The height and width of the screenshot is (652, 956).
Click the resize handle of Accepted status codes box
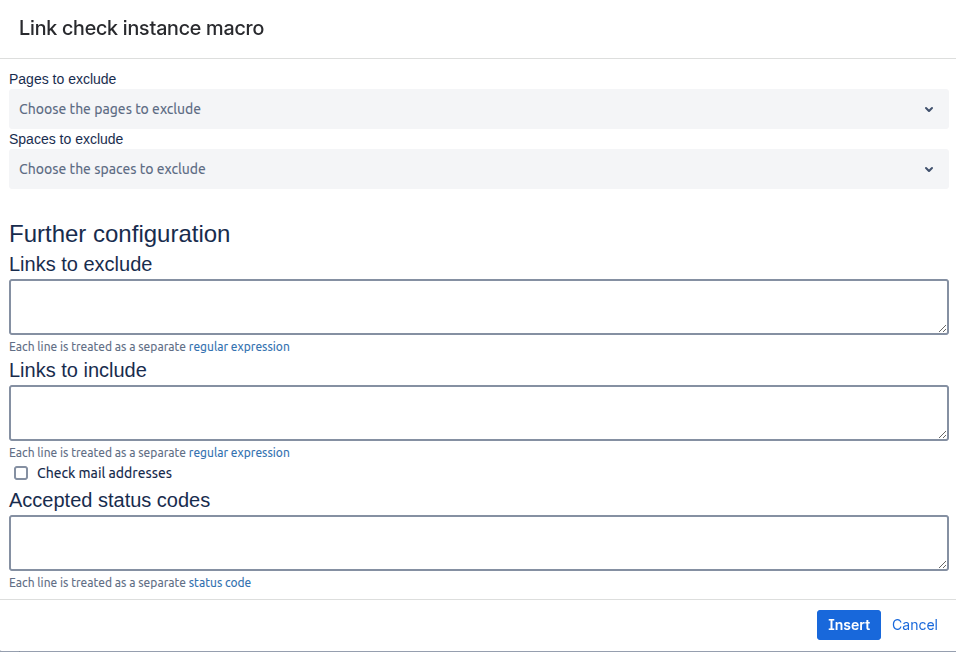[x=942, y=564]
